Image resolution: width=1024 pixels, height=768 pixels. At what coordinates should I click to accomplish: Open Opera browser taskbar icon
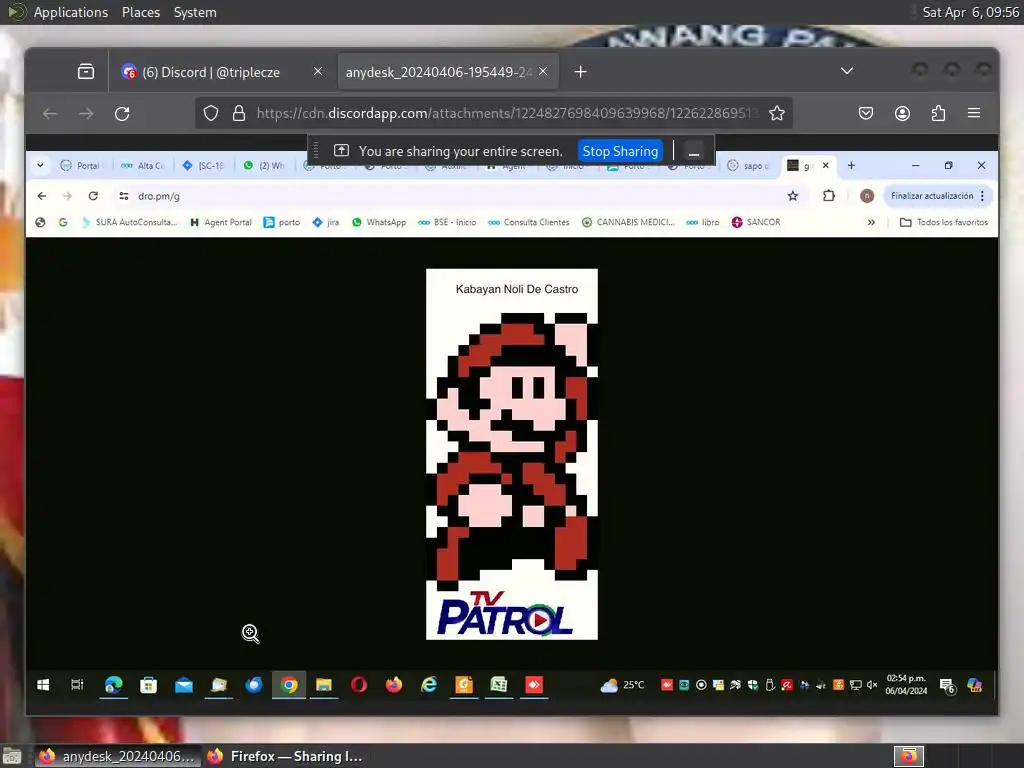tap(359, 685)
